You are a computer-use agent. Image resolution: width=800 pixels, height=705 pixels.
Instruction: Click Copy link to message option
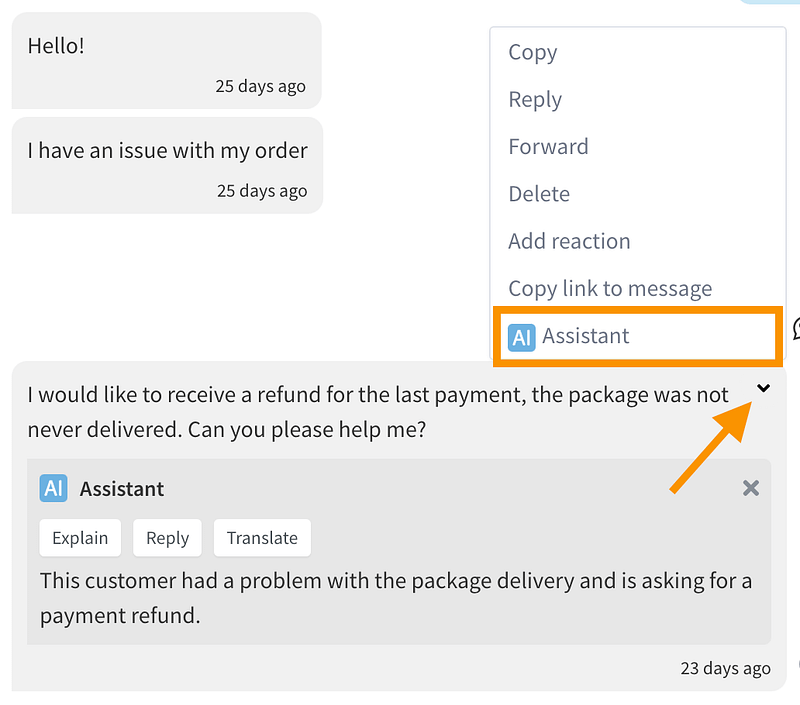click(x=610, y=289)
